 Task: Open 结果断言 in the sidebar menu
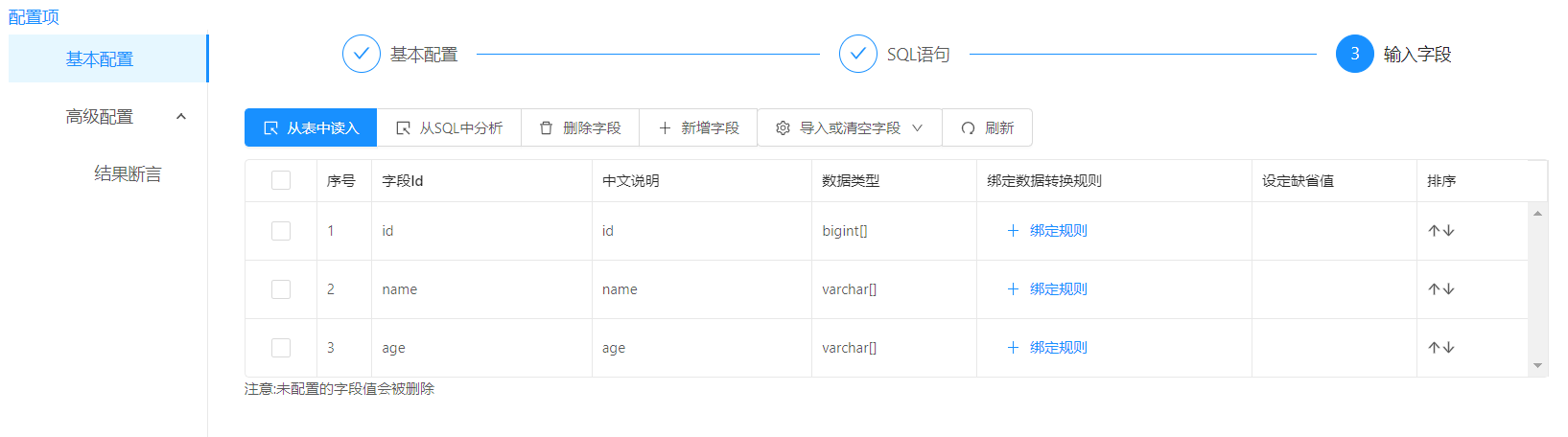(128, 173)
